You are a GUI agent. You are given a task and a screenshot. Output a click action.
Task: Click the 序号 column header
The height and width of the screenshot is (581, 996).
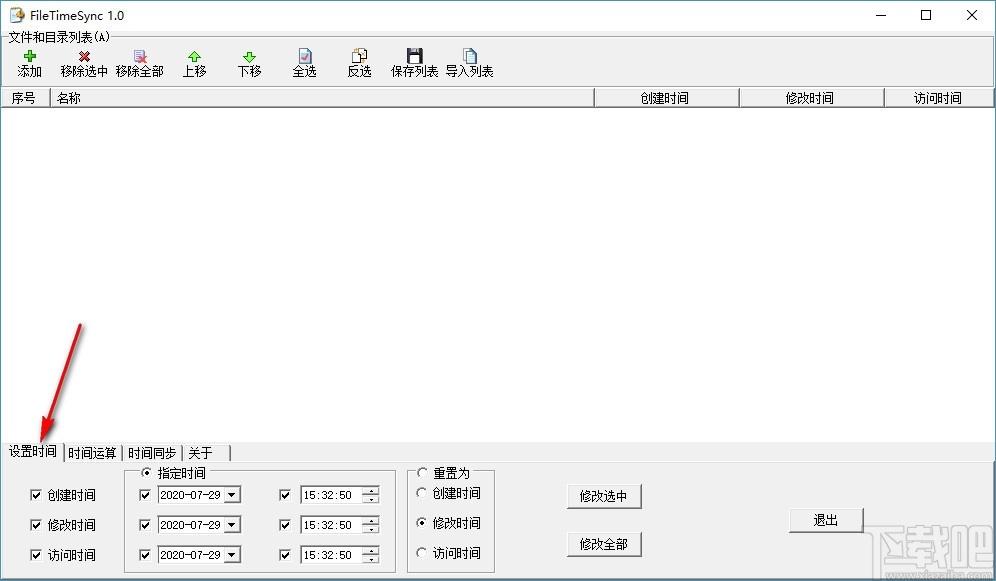(25, 98)
